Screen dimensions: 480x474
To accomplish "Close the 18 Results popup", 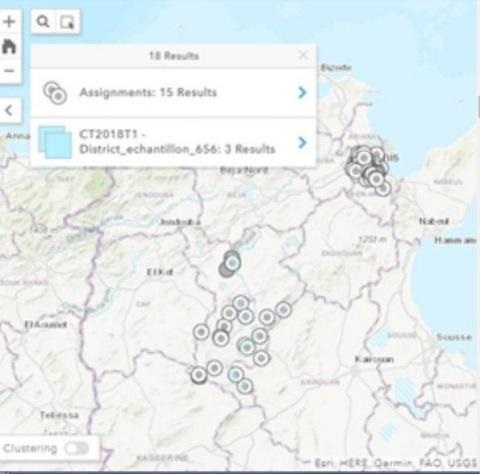I will pos(303,55).
